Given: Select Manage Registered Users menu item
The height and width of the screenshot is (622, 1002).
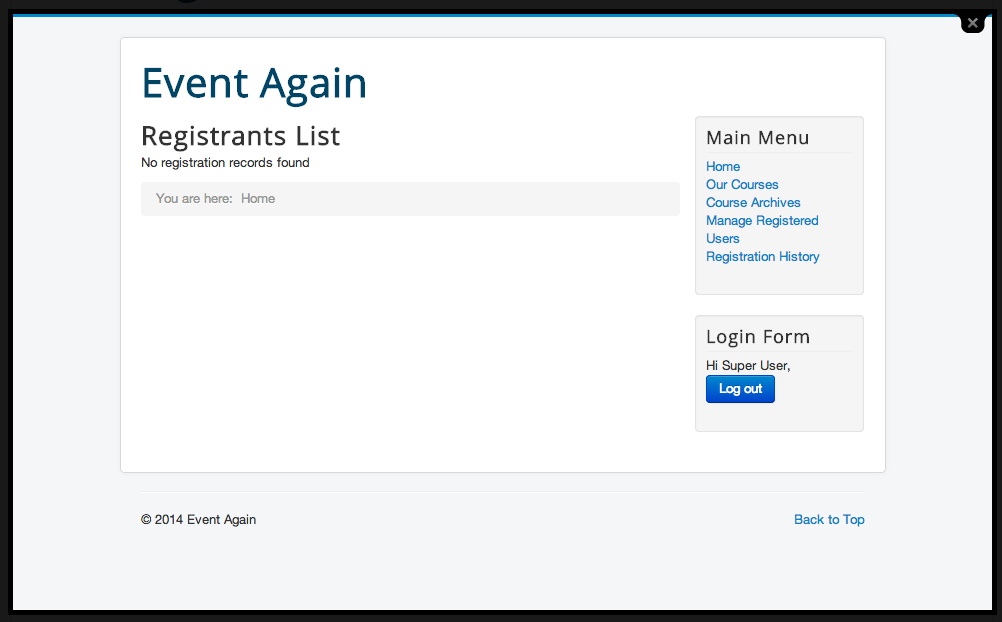Looking at the screenshot, I should 762,221.
